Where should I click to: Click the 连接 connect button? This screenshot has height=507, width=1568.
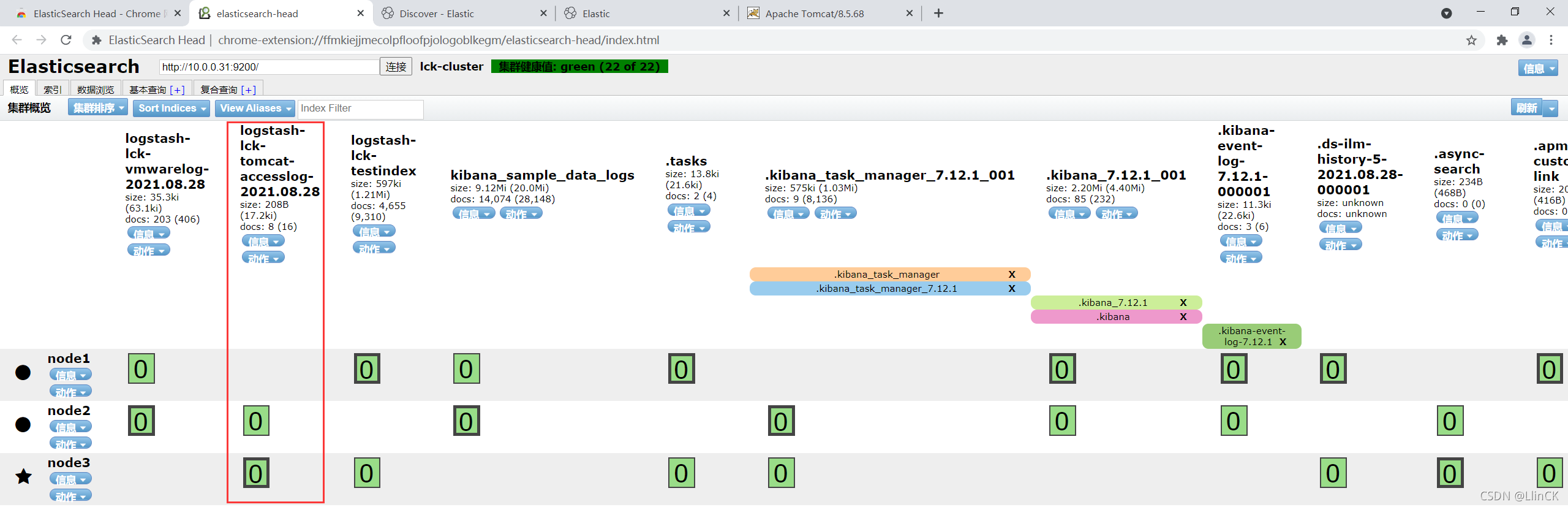point(396,66)
